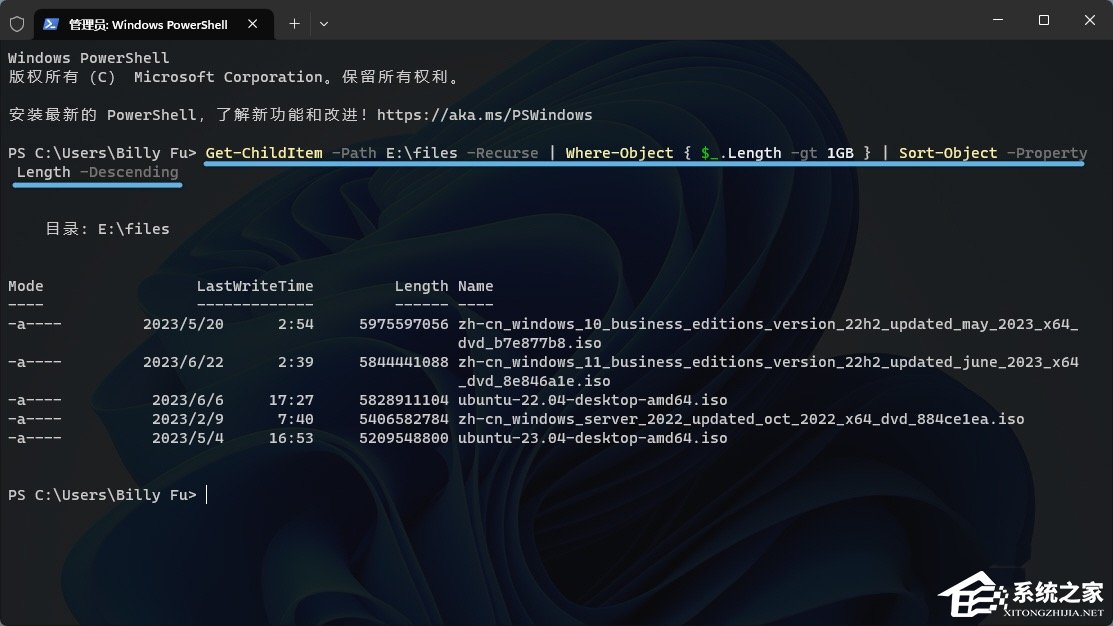Click the -Descending parameter text
This screenshot has width=1113, height=626.
129,172
